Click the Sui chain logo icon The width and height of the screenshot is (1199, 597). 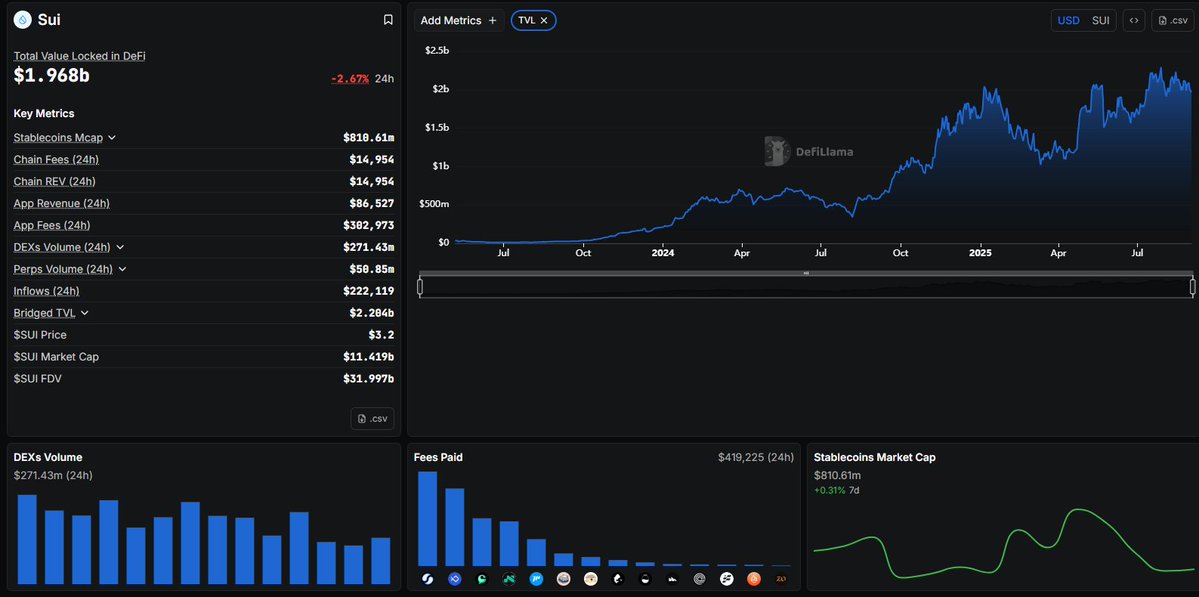click(23, 20)
